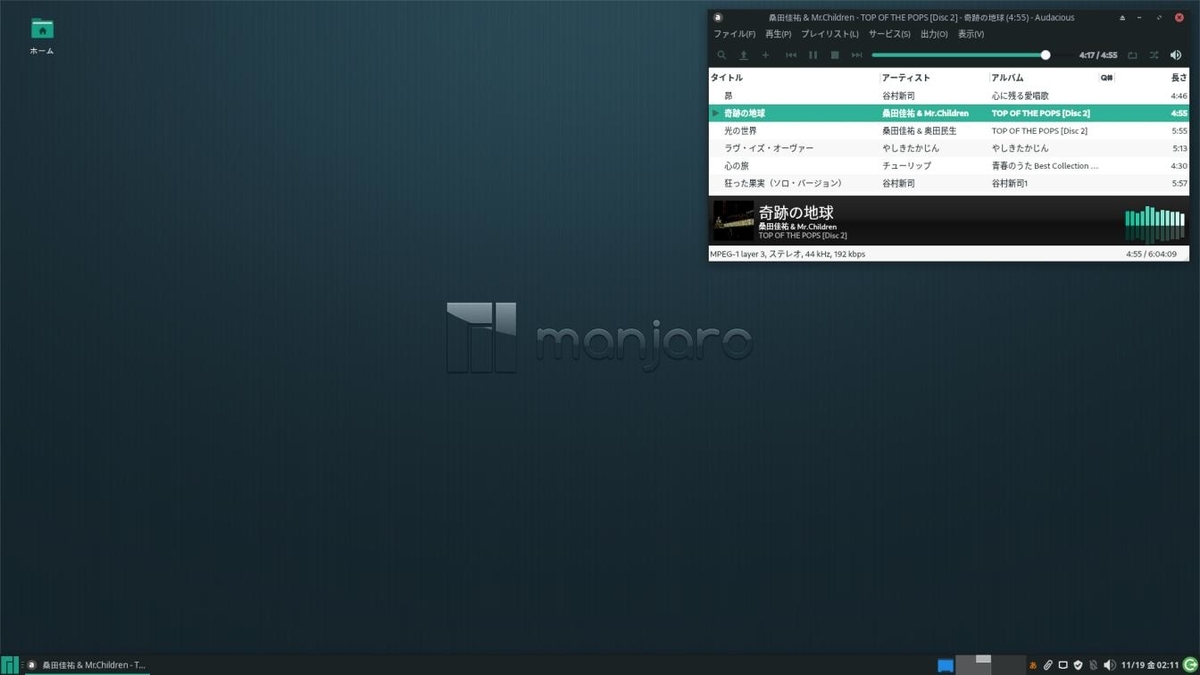
Task: Click artist チューリップ in the playlist
Action: click(x=906, y=166)
